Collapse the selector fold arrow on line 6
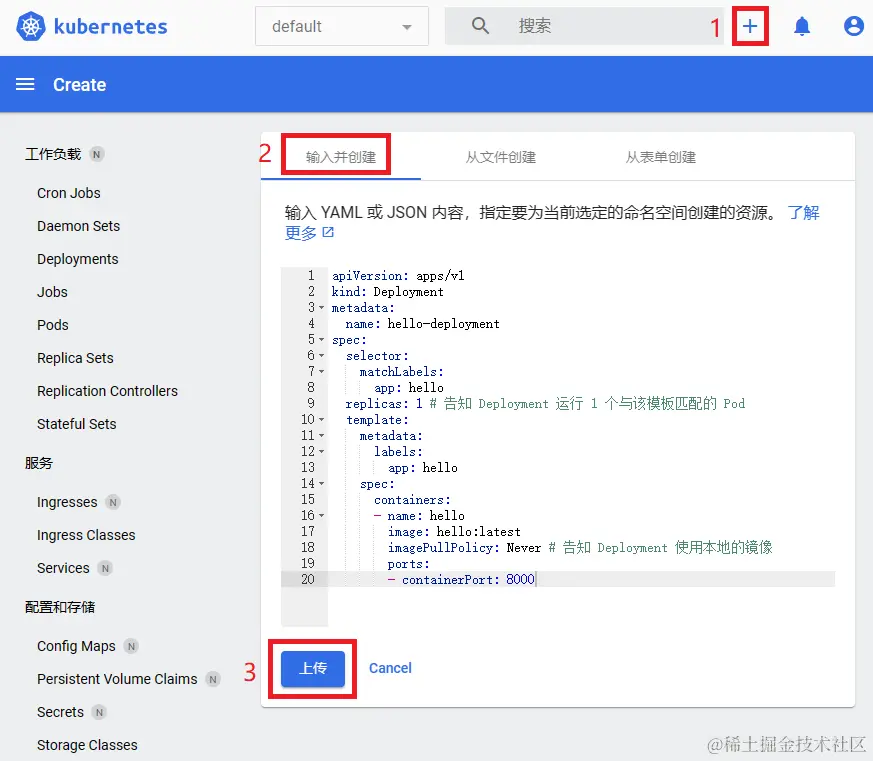 click(x=321, y=356)
